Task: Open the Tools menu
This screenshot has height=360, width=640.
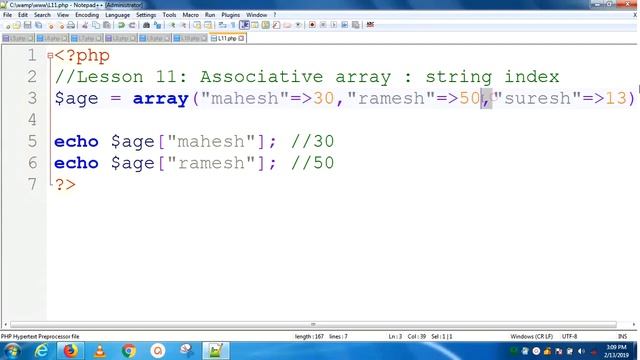Action: 169,15
